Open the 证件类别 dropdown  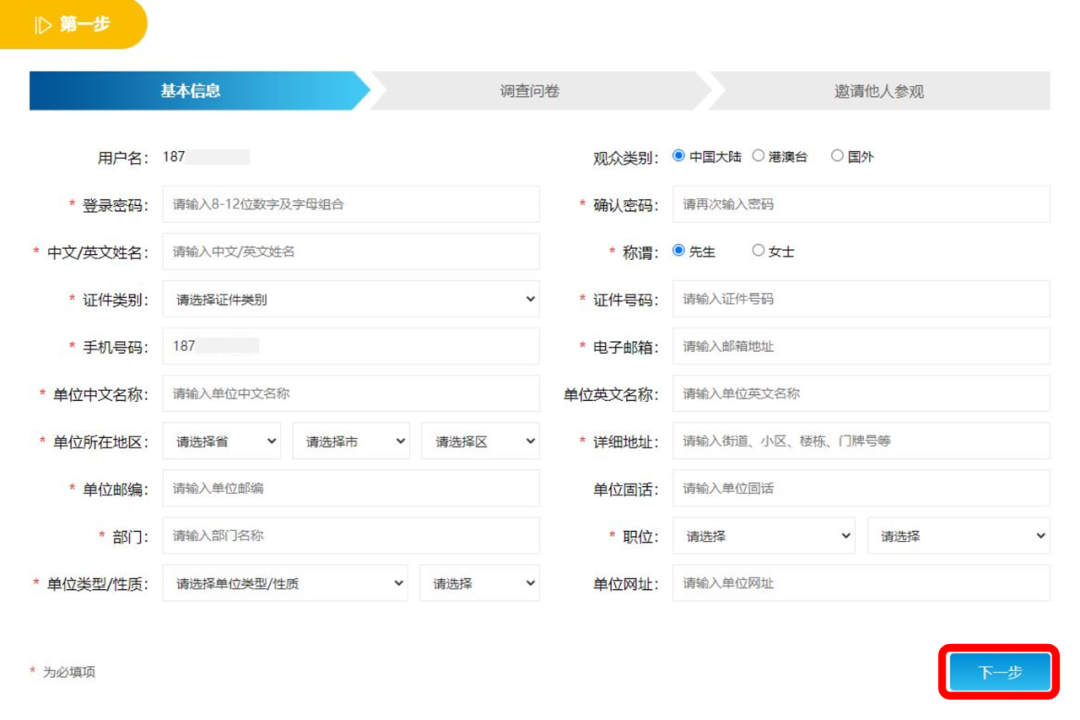pos(350,299)
